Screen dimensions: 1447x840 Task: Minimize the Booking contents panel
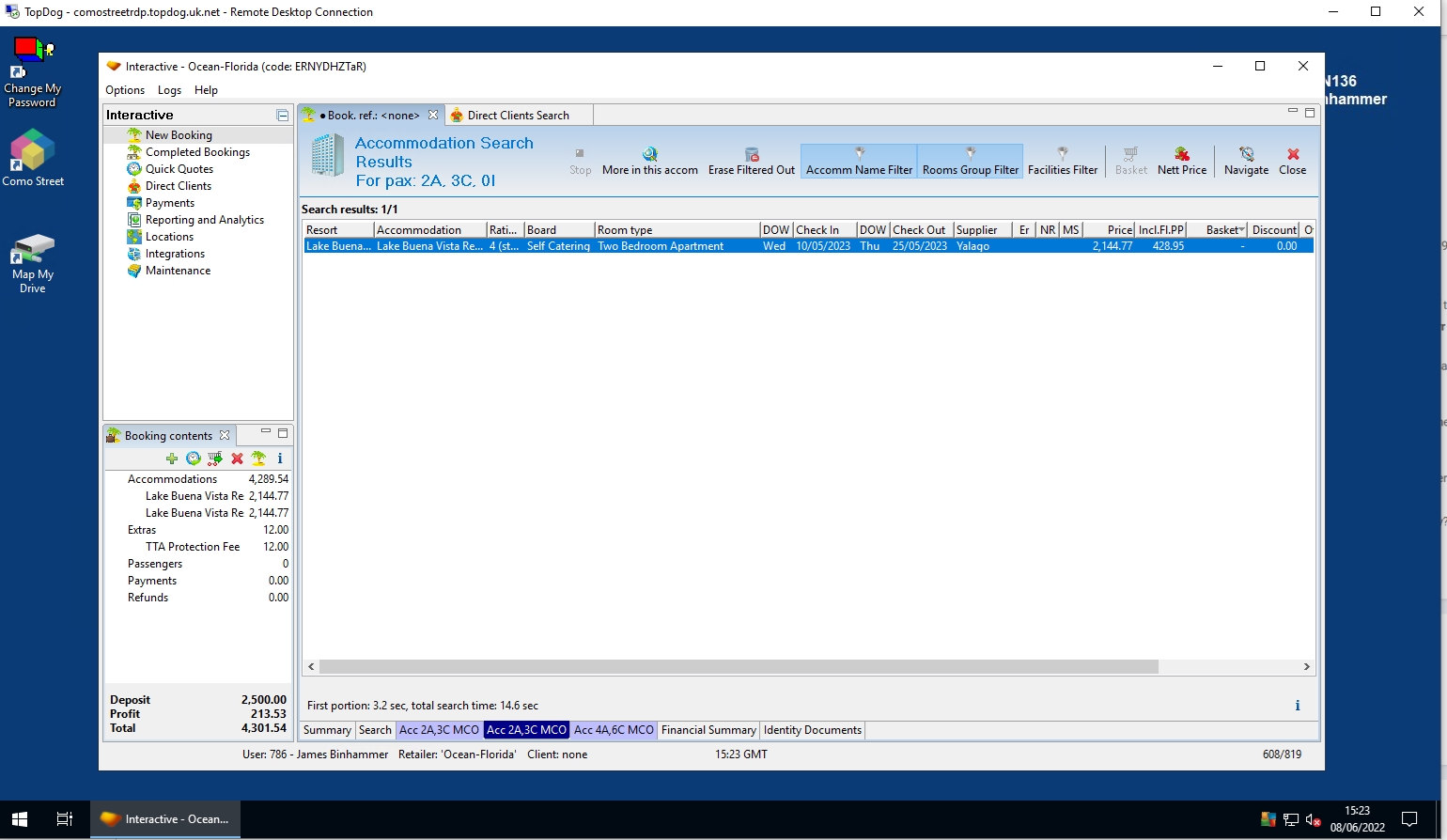(266, 433)
